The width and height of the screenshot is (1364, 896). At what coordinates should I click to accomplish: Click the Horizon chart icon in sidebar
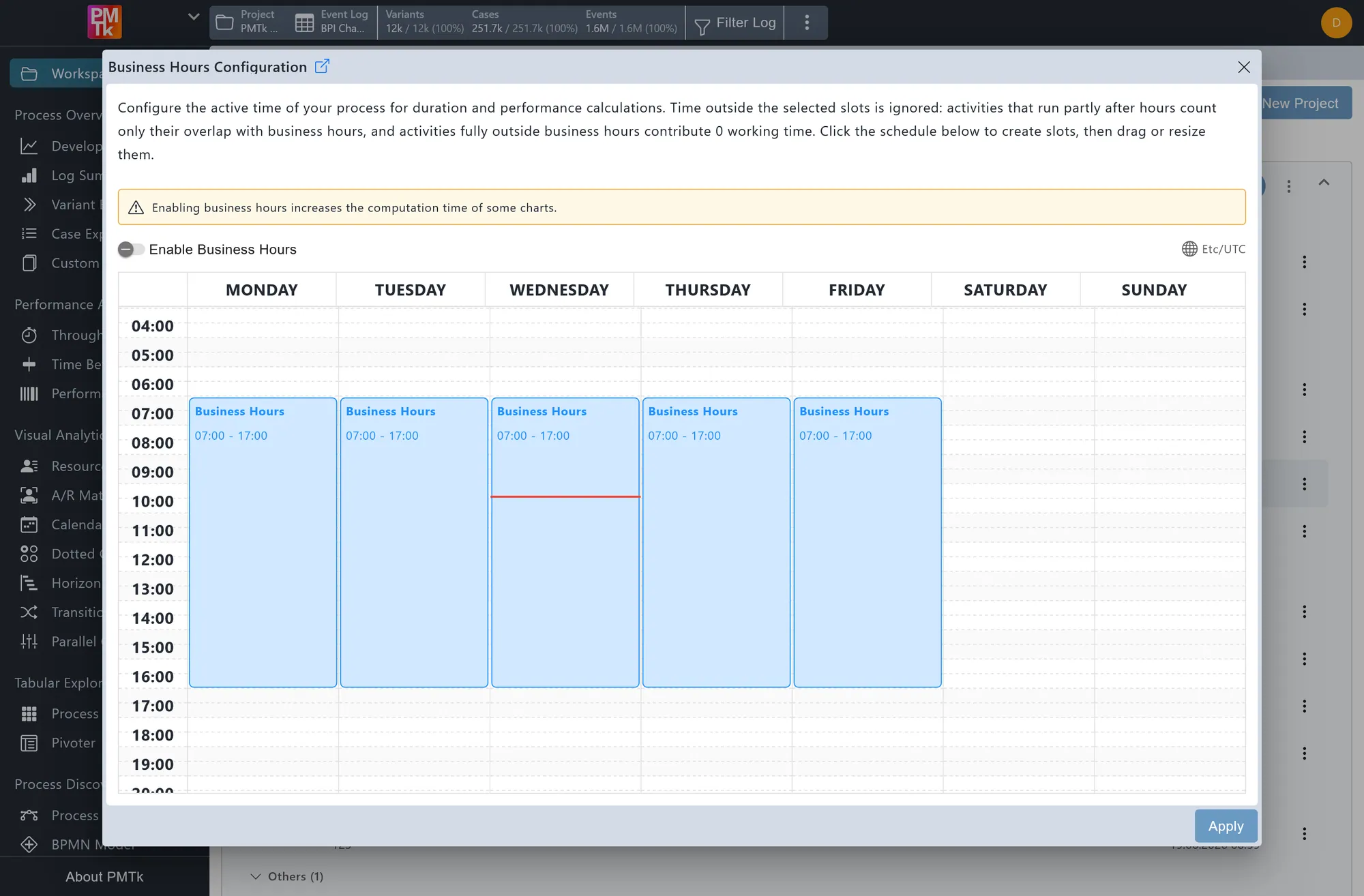29,584
